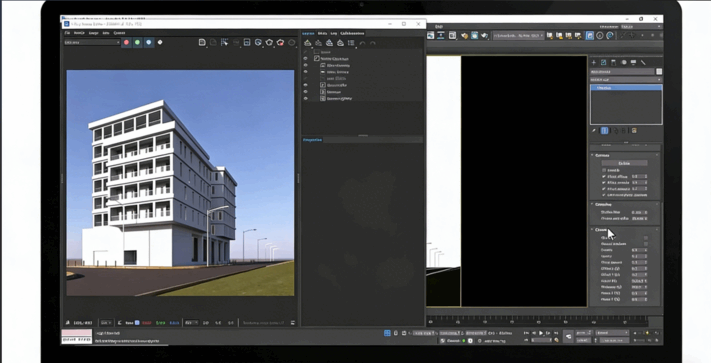Click the blue window-panel icon in frame buffer toolbar

pos(247,42)
